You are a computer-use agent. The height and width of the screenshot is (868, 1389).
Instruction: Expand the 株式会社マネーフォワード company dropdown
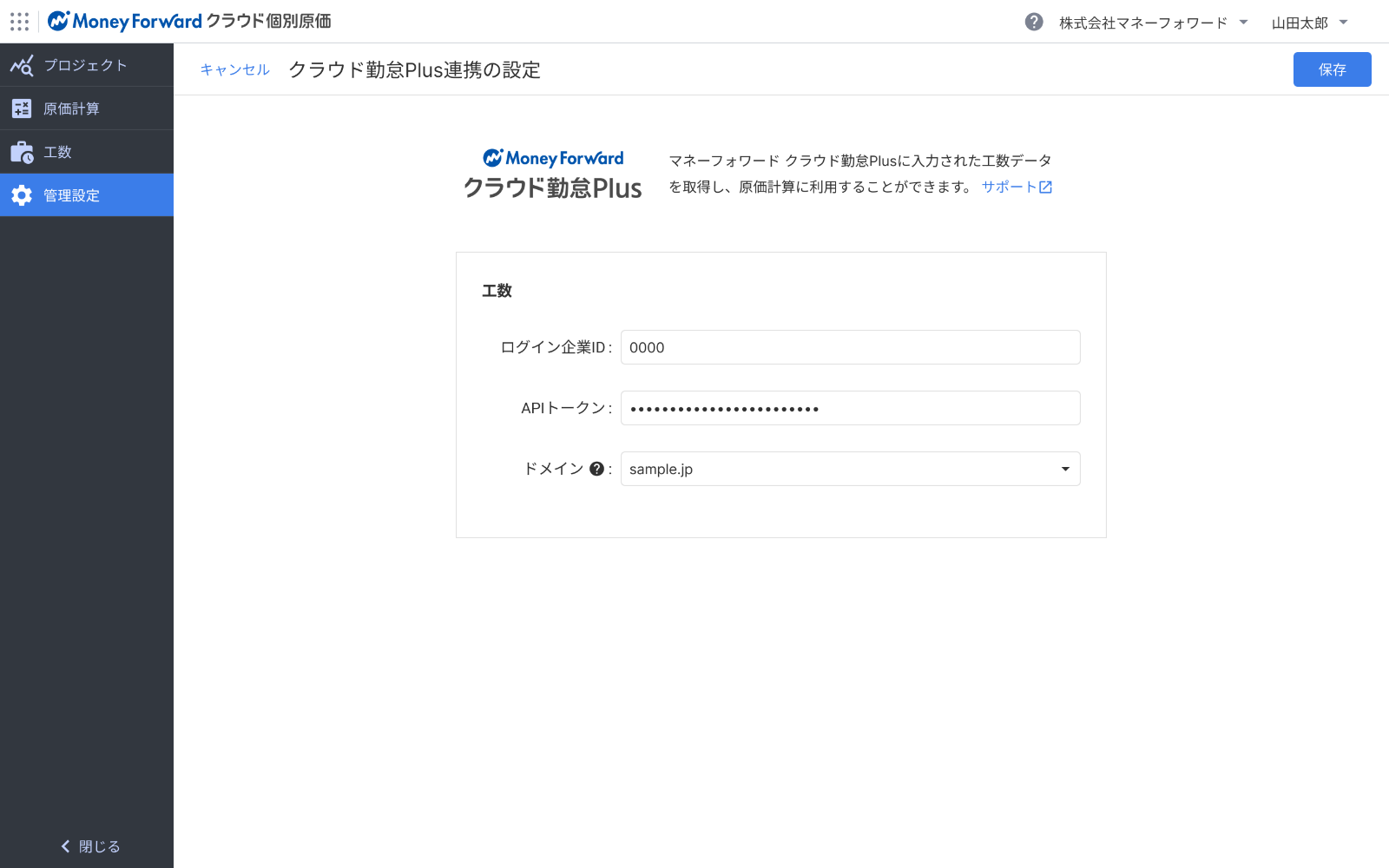tap(1154, 23)
